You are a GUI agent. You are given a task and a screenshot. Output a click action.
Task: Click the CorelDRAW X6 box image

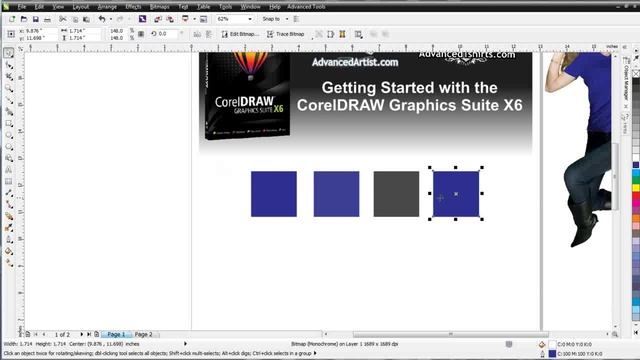(247, 96)
